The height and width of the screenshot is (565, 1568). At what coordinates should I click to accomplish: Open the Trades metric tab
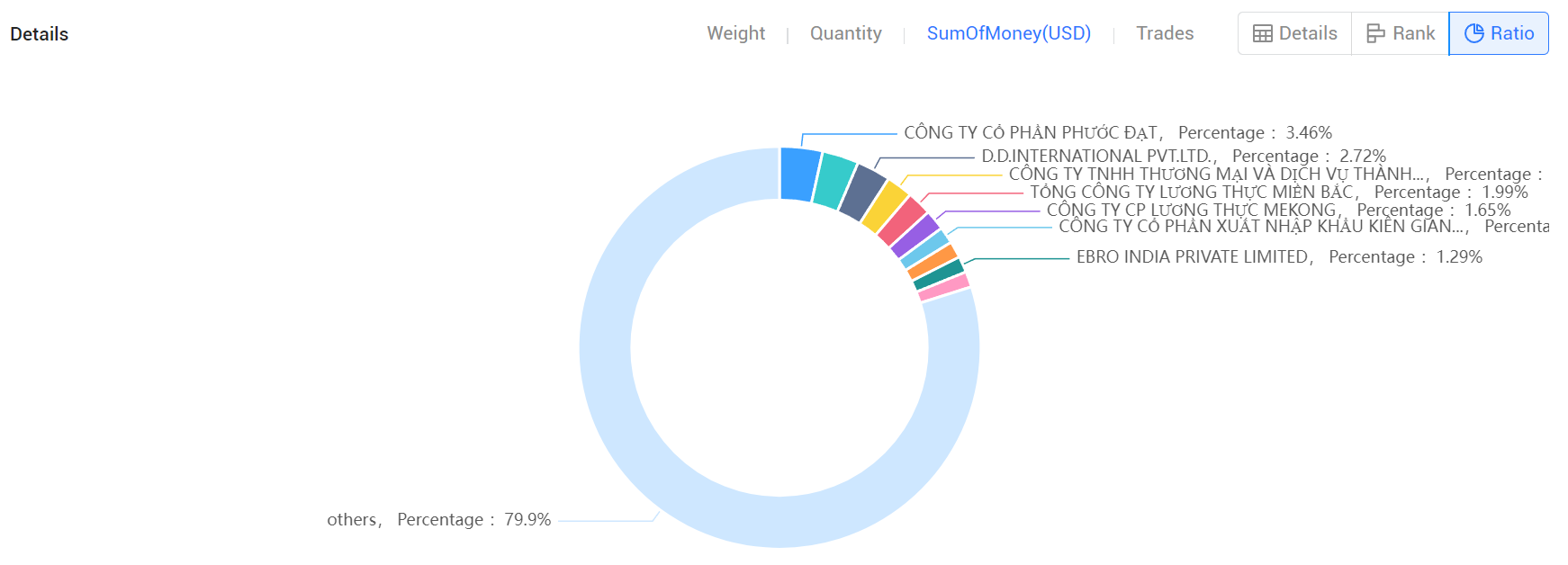(1164, 33)
